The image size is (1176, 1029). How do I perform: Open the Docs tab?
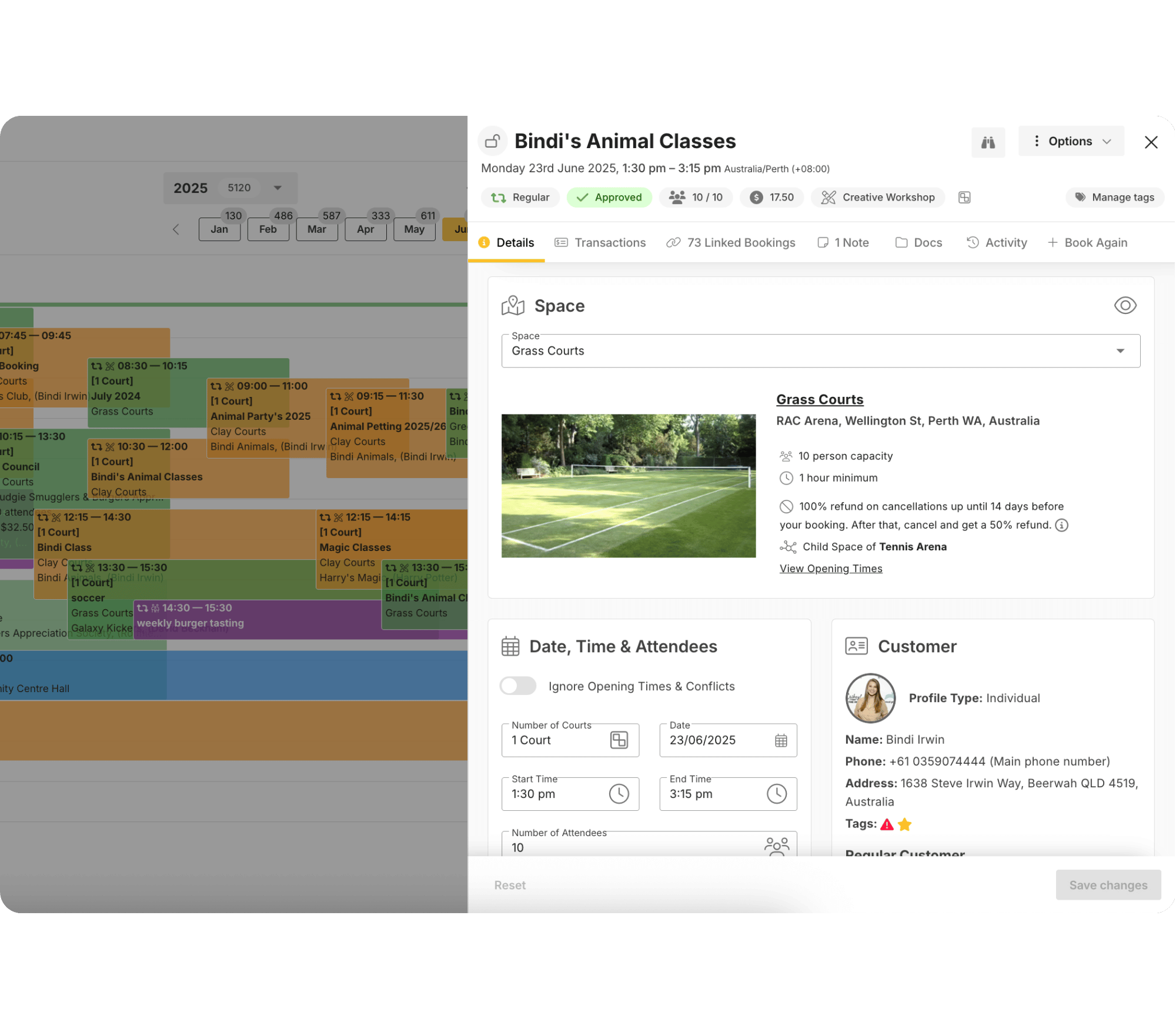coord(918,243)
